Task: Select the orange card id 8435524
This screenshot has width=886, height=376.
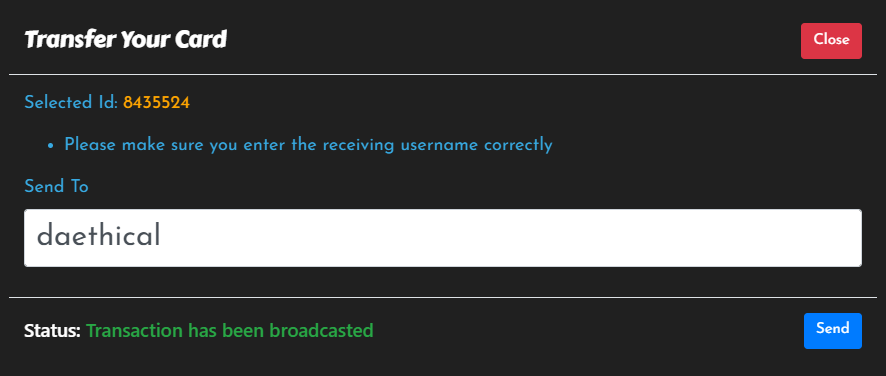Action: (157, 103)
